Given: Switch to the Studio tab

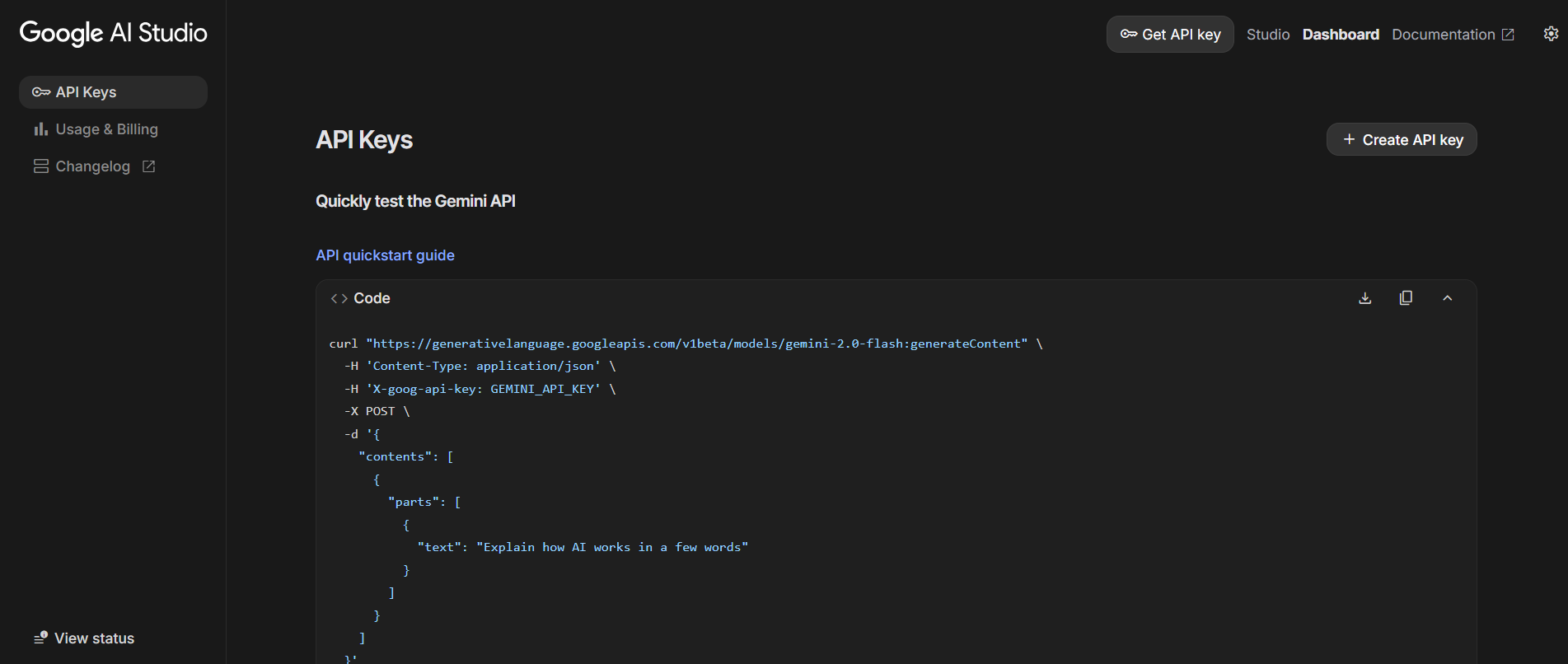Looking at the screenshot, I should pyautogui.click(x=1267, y=34).
